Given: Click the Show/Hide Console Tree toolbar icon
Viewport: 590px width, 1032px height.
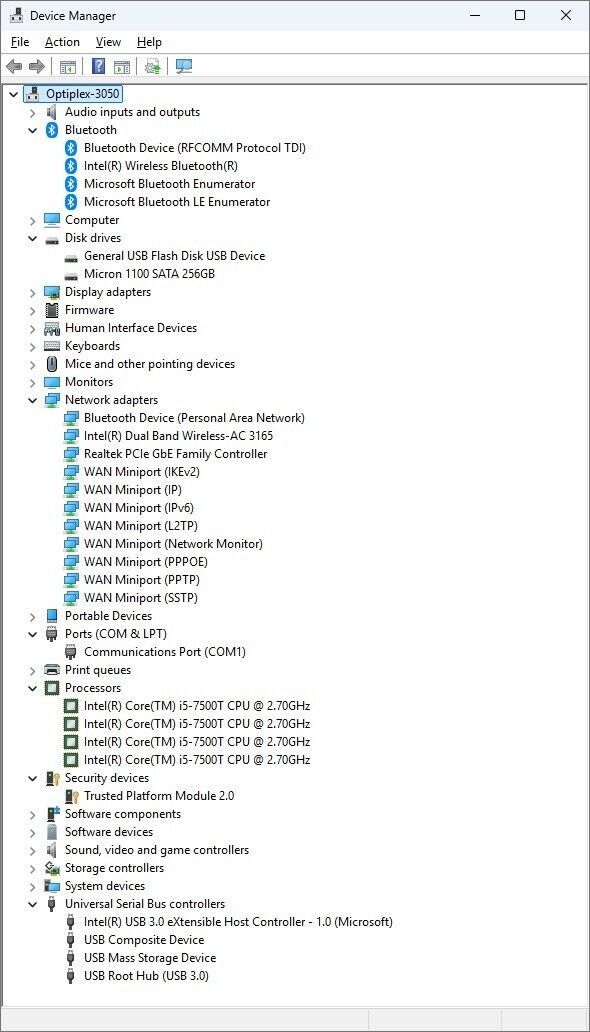Looking at the screenshot, I should (x=68, y=66).
